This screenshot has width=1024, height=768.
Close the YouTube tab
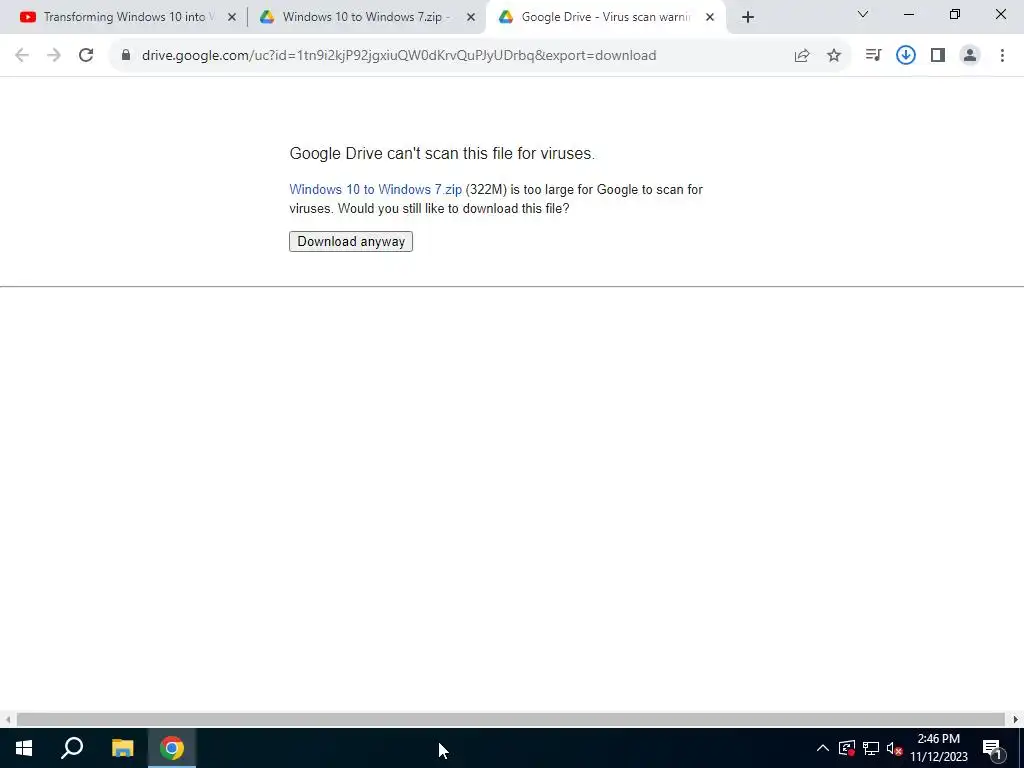[231, 17]
